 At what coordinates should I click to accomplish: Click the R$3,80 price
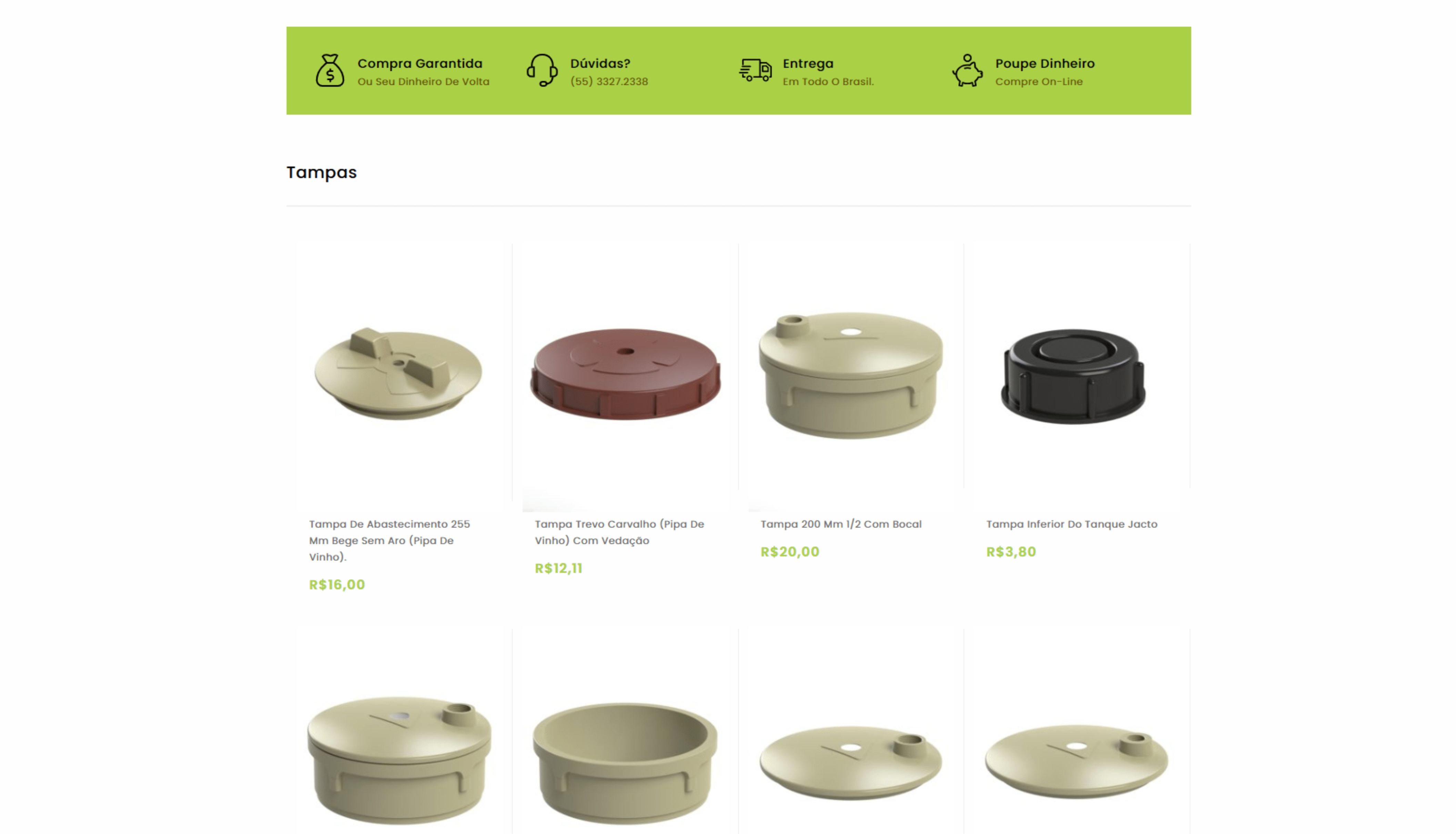tap(1011, 552)
